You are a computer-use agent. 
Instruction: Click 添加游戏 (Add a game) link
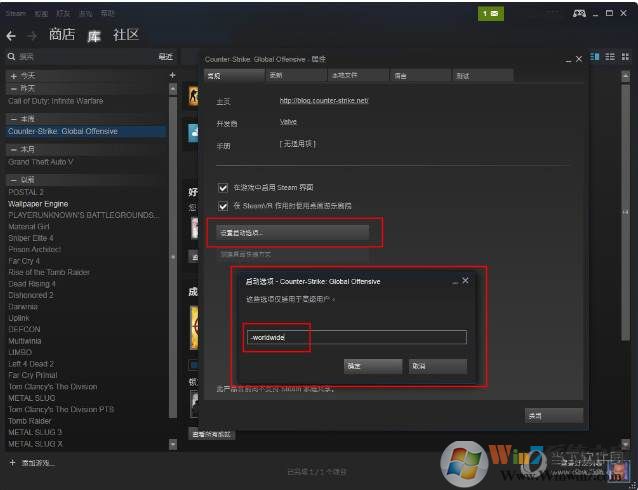38,463
